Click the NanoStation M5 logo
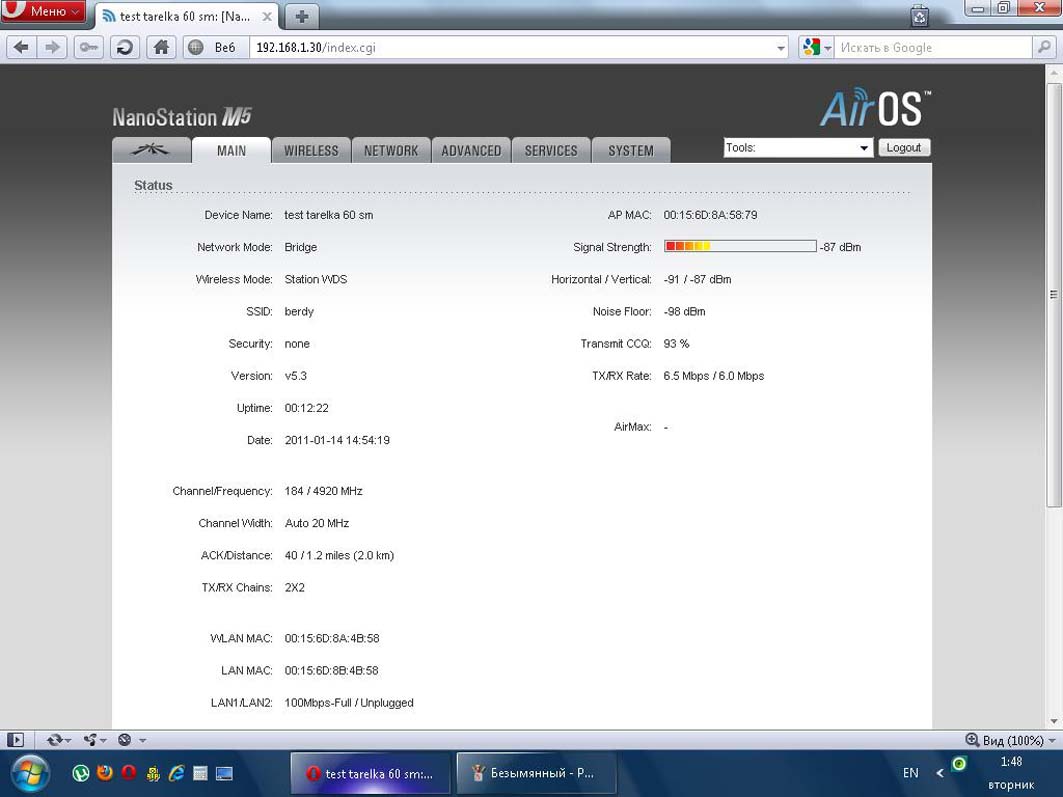 pos(182,117)
